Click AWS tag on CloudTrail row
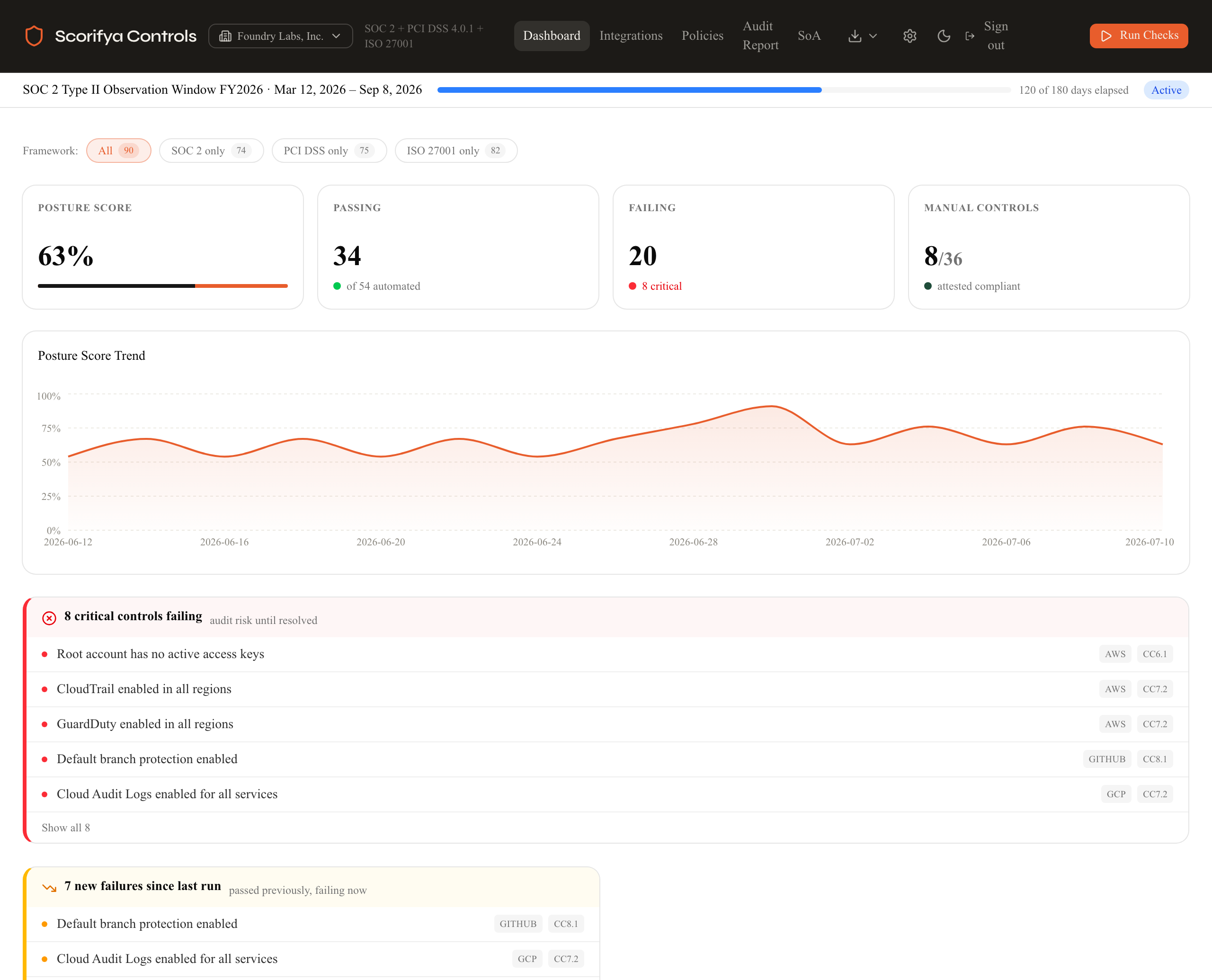The height and width of the screenshot is (980, 1212). tap(1115, 689)
